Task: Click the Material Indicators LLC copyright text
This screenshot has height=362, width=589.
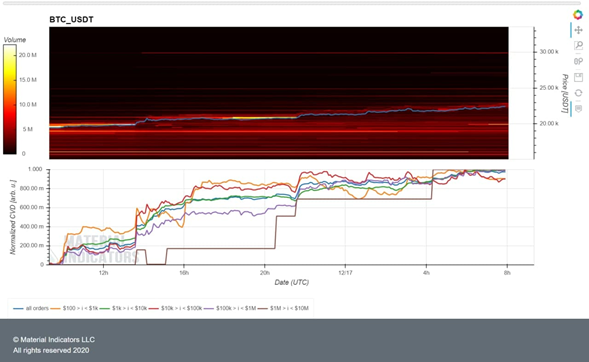Action: click(x=54, y=339)
